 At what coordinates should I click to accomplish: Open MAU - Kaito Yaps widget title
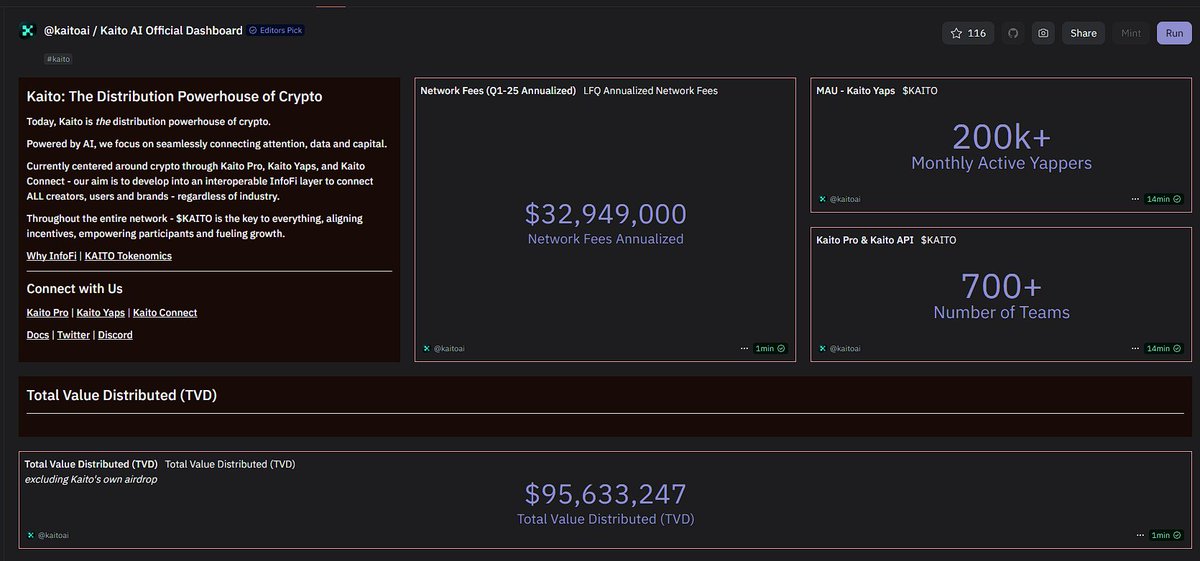(x=856, y=90)
